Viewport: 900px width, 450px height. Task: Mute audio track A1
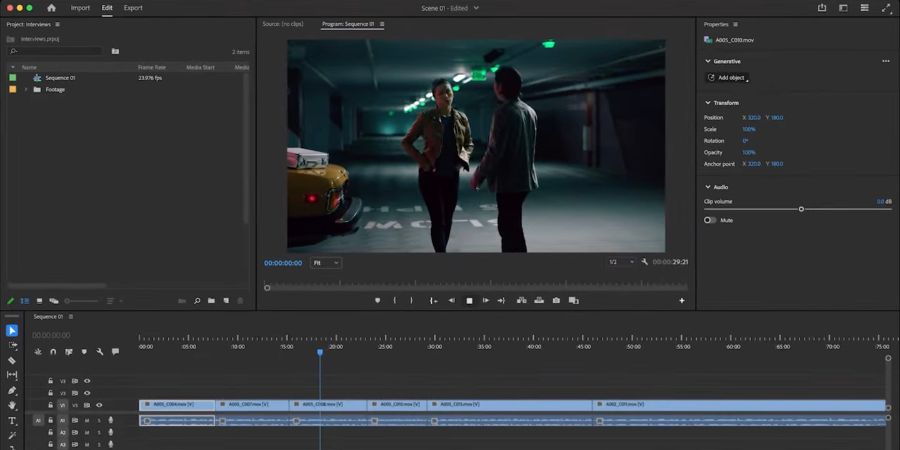[87, 420]
